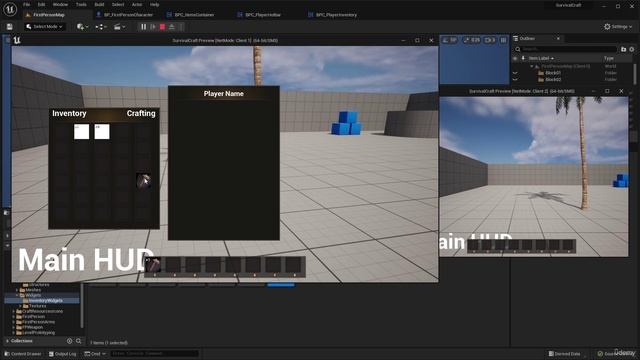Click the pickaxe item in inventory grid
640x360 pixels.
[x=144, y=181]
